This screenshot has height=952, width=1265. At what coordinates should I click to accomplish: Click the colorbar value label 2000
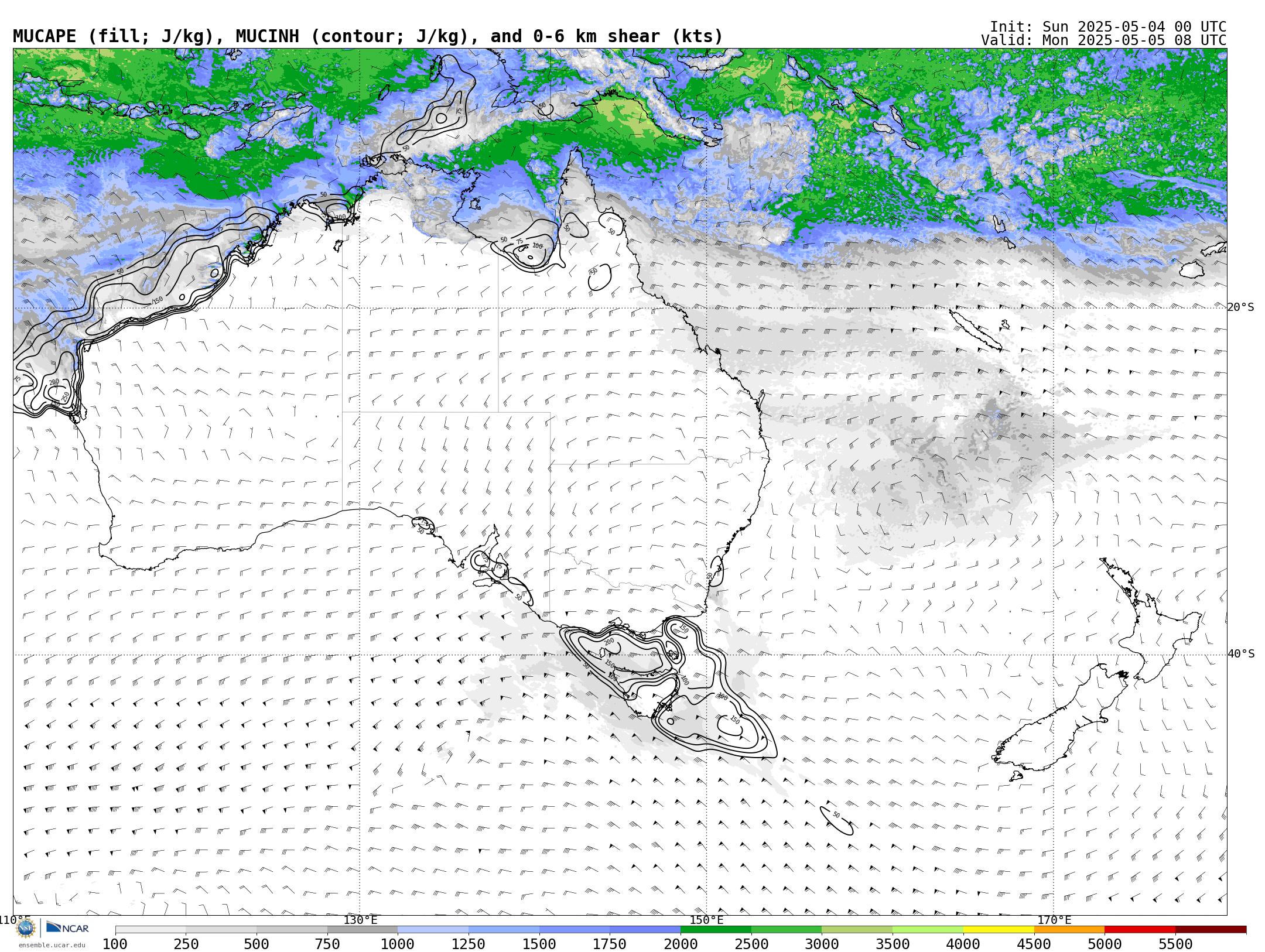(x=681, y=944)
